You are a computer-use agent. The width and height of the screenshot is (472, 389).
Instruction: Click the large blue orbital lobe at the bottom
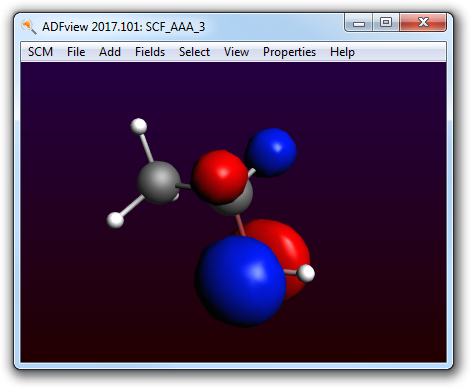pos(240,281)
